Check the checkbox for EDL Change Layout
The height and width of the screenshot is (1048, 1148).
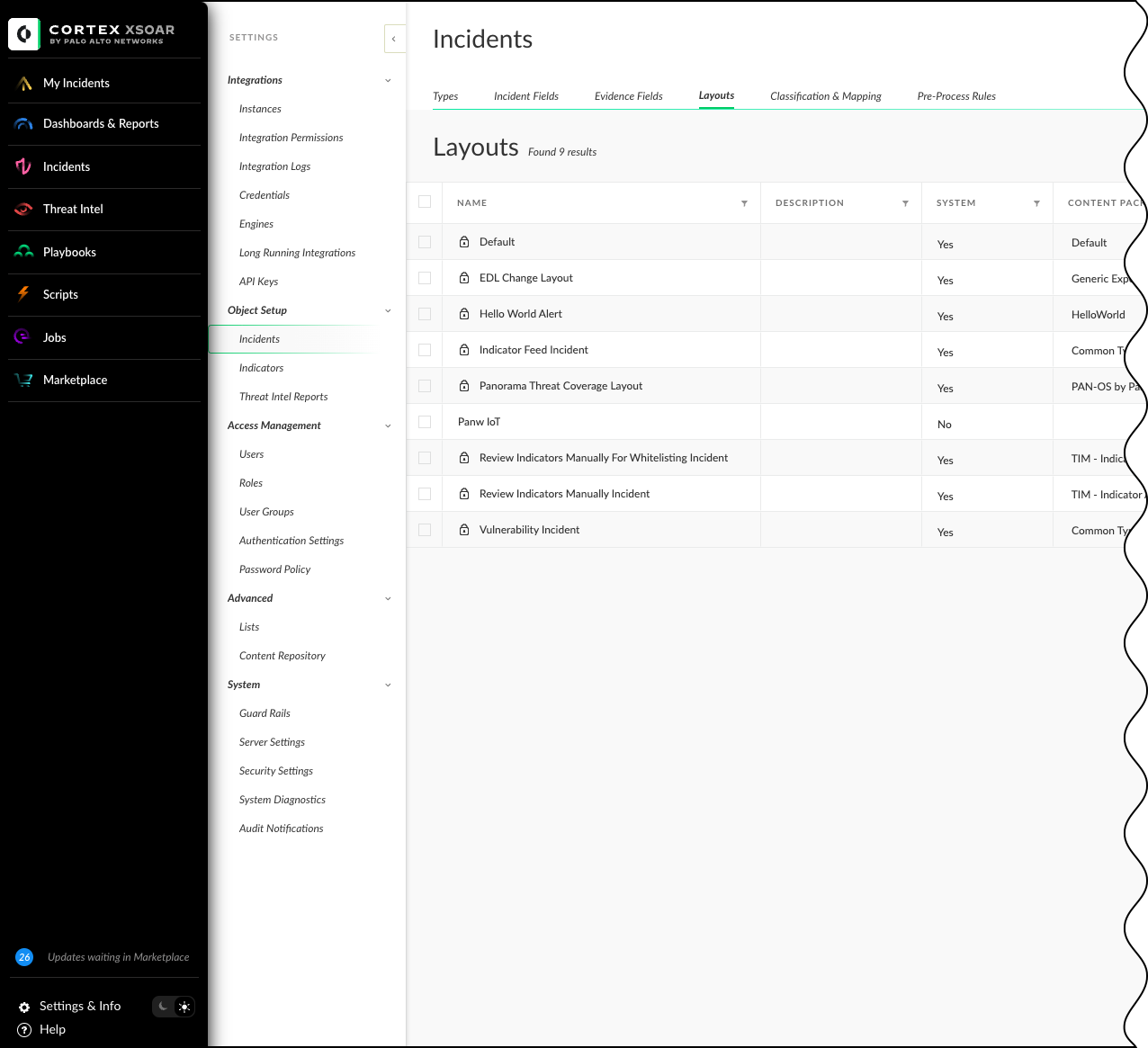[424, 278]
